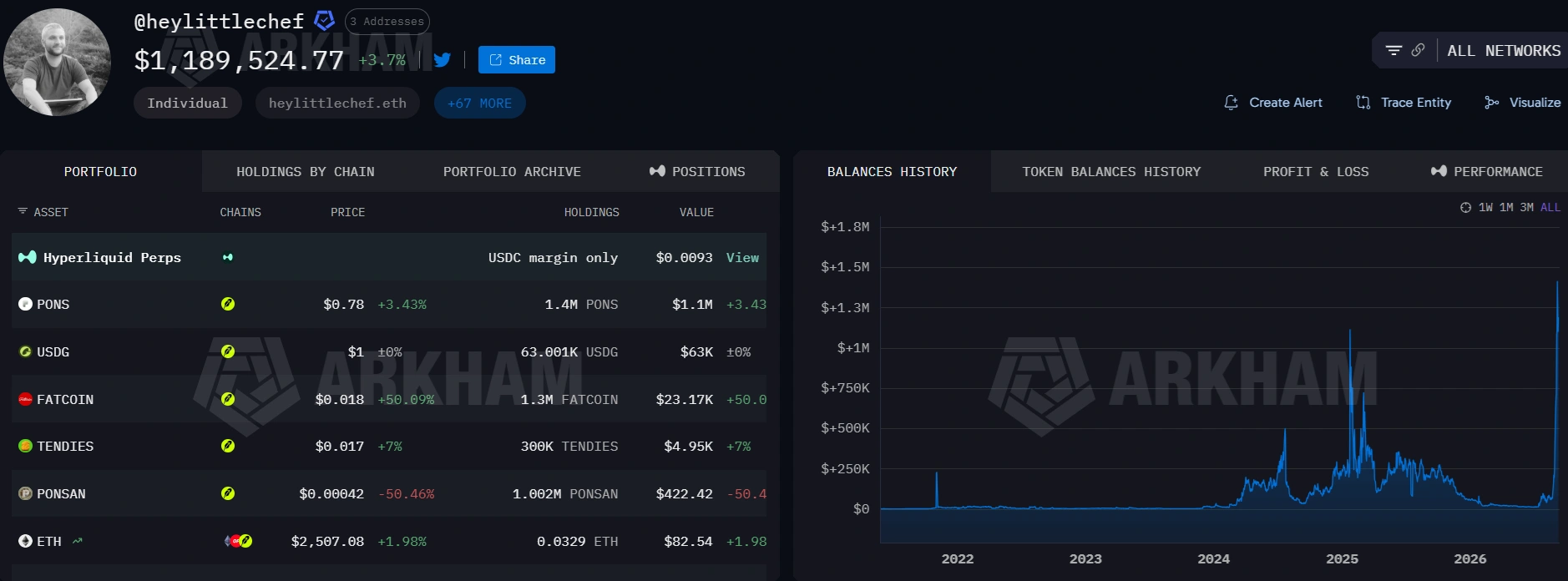Click the CHAINS column header
Viewport: 1568px width, 581px height.
click(240, 212)
